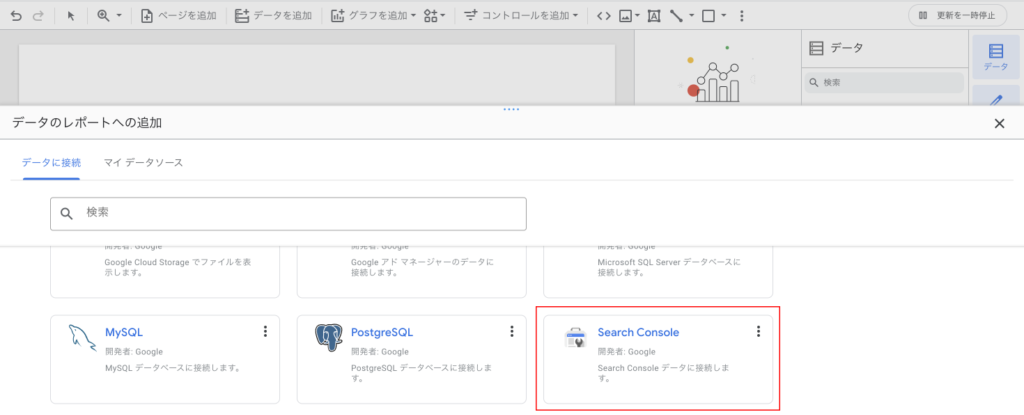Viewport: 1024px width, 415px height.
Task: Click 開発者: Google under PostgreSQL
Action: [x=380, y=352]
